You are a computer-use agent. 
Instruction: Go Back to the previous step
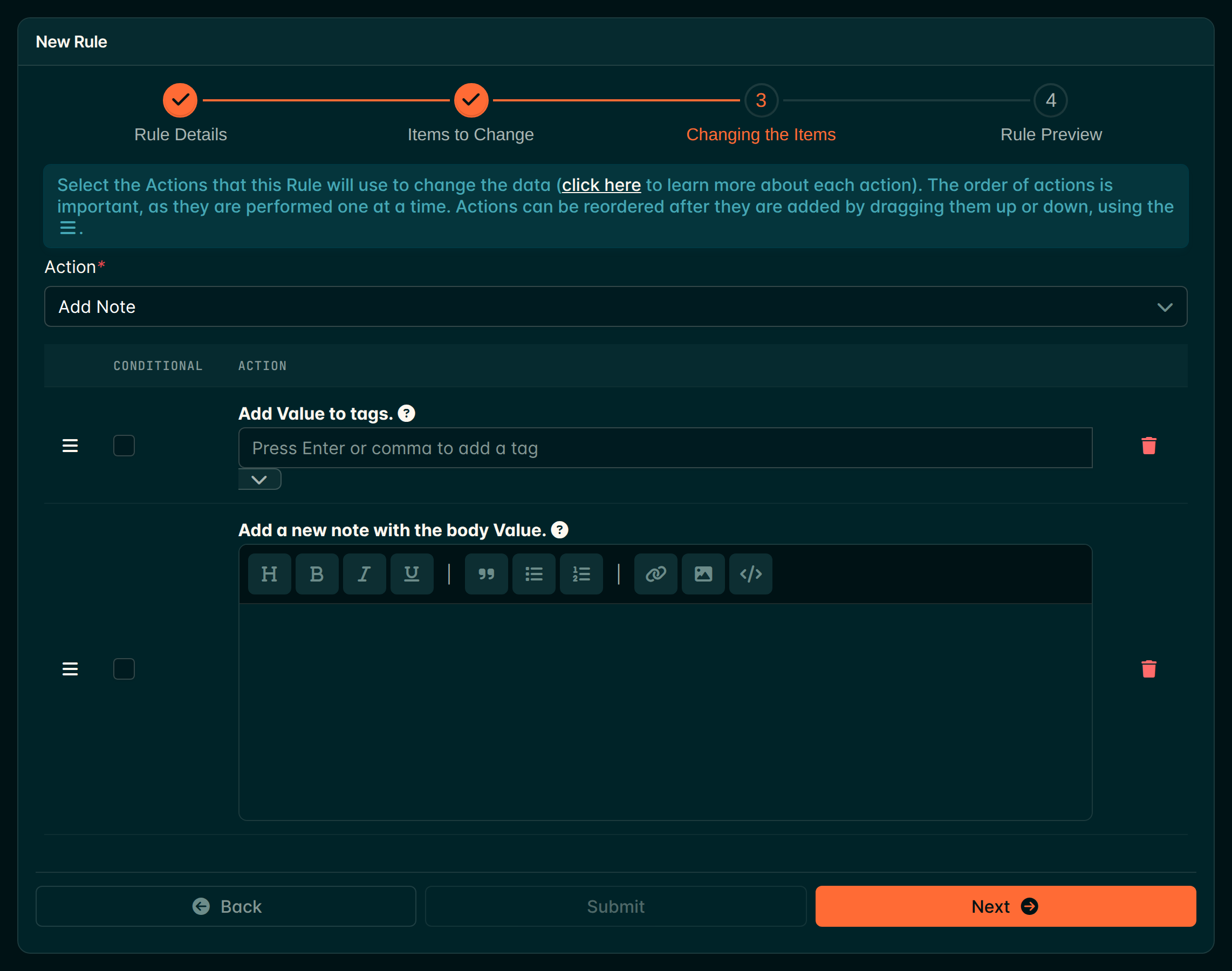click(225, 906)
